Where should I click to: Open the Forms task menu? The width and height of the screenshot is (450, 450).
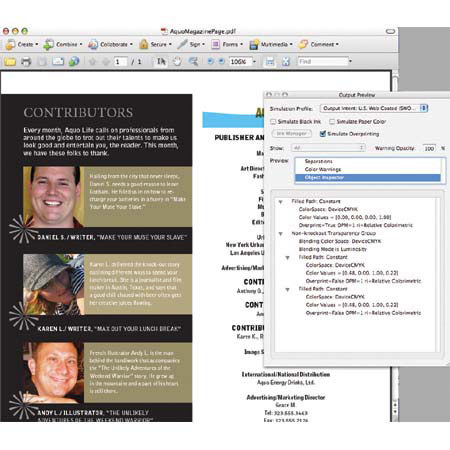click(227, 44)
